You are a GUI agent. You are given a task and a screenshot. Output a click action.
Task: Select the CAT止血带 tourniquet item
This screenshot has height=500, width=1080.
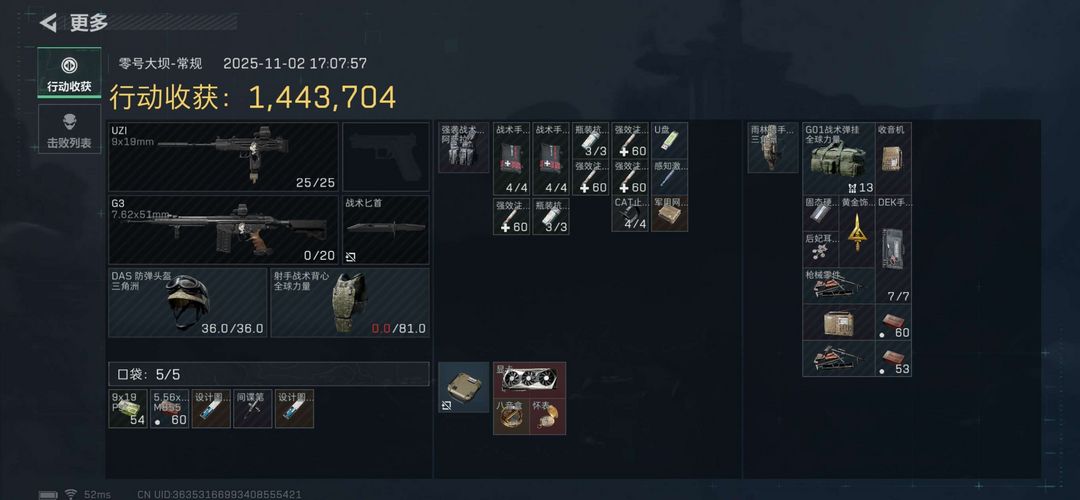(630, 213)
